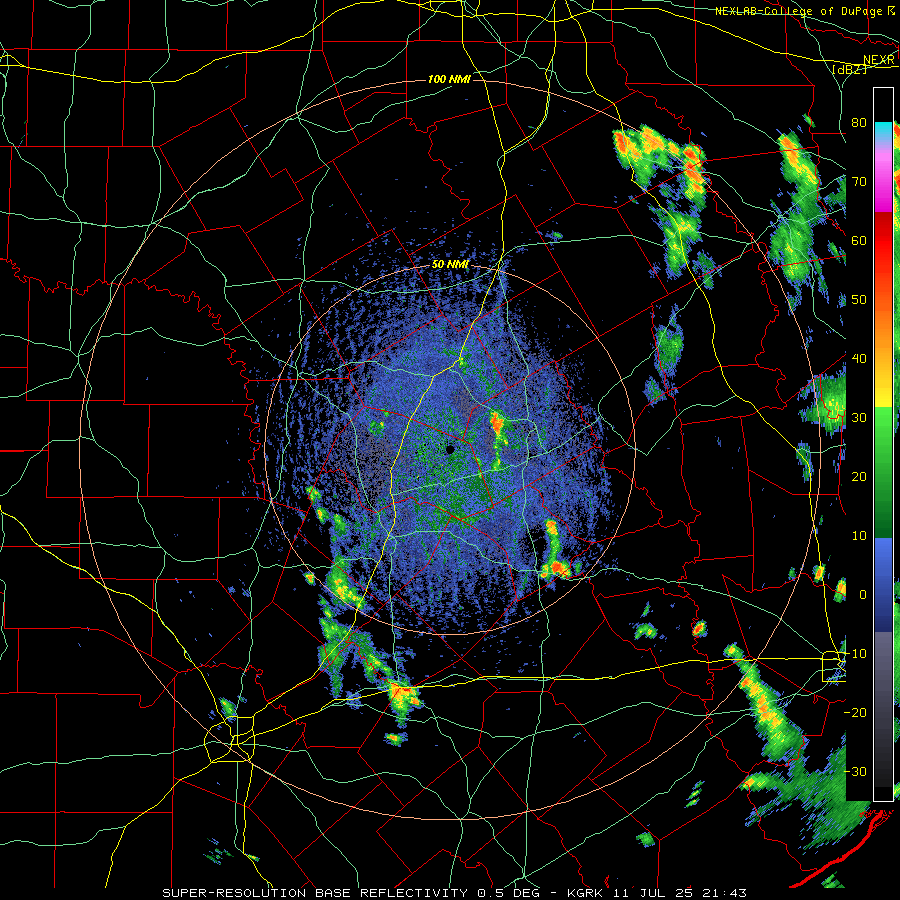Click the 40 value on color scale

[859, 359]
